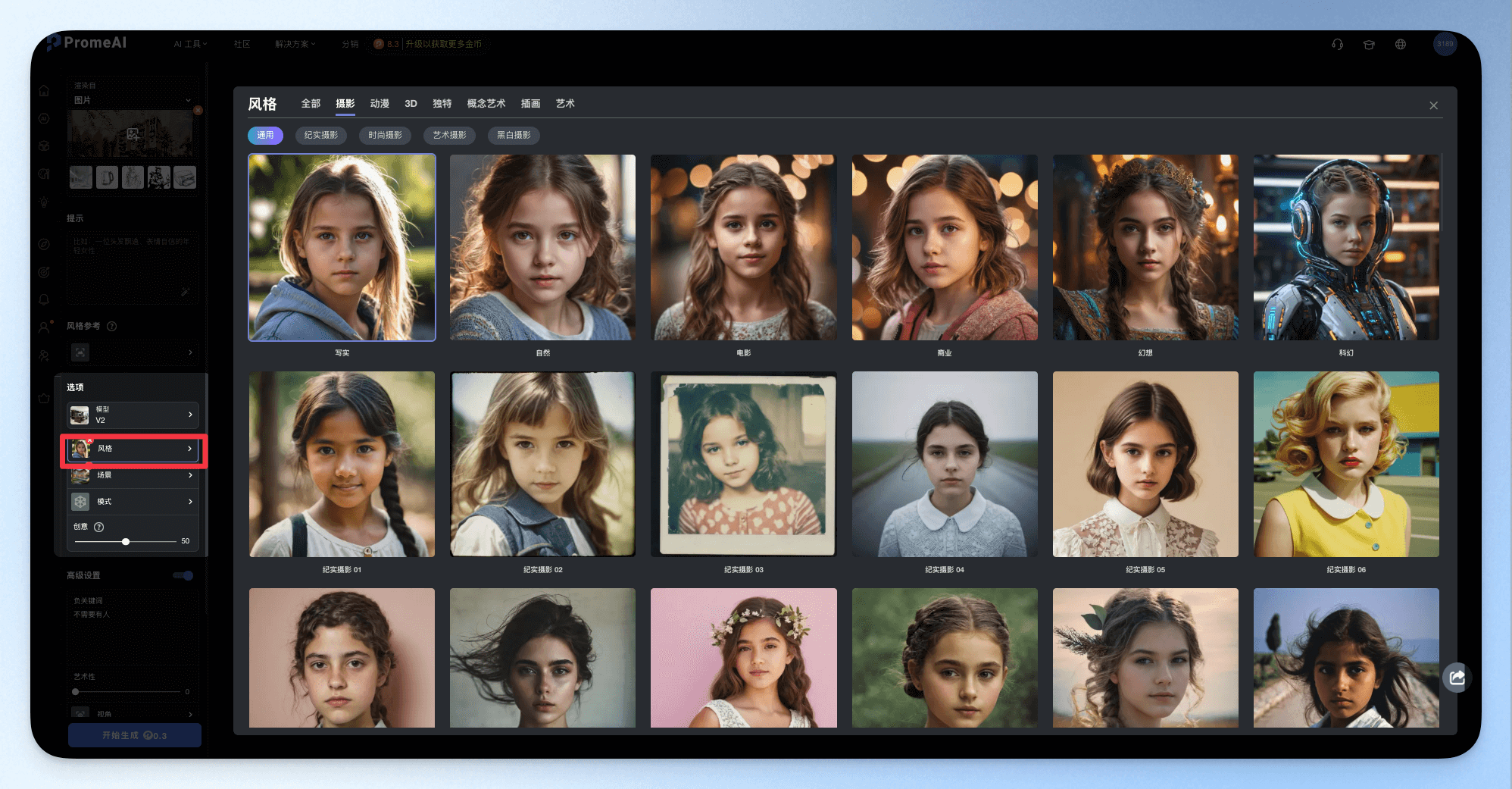Screen dimensions: 1512x789
Task: Expand the 模型 V2 option
Action: 133,415
